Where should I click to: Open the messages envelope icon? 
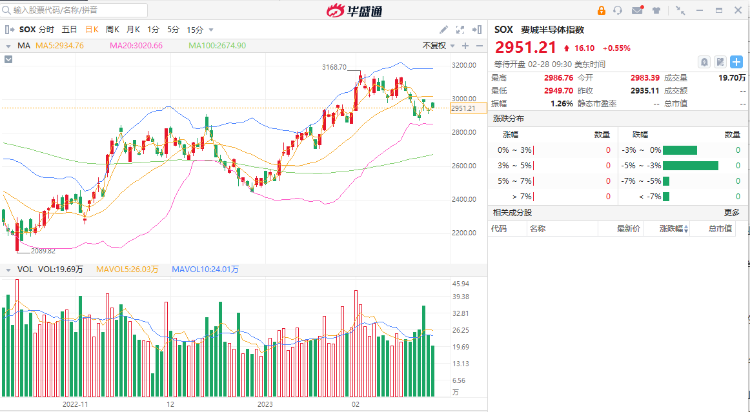click(637, 10)
